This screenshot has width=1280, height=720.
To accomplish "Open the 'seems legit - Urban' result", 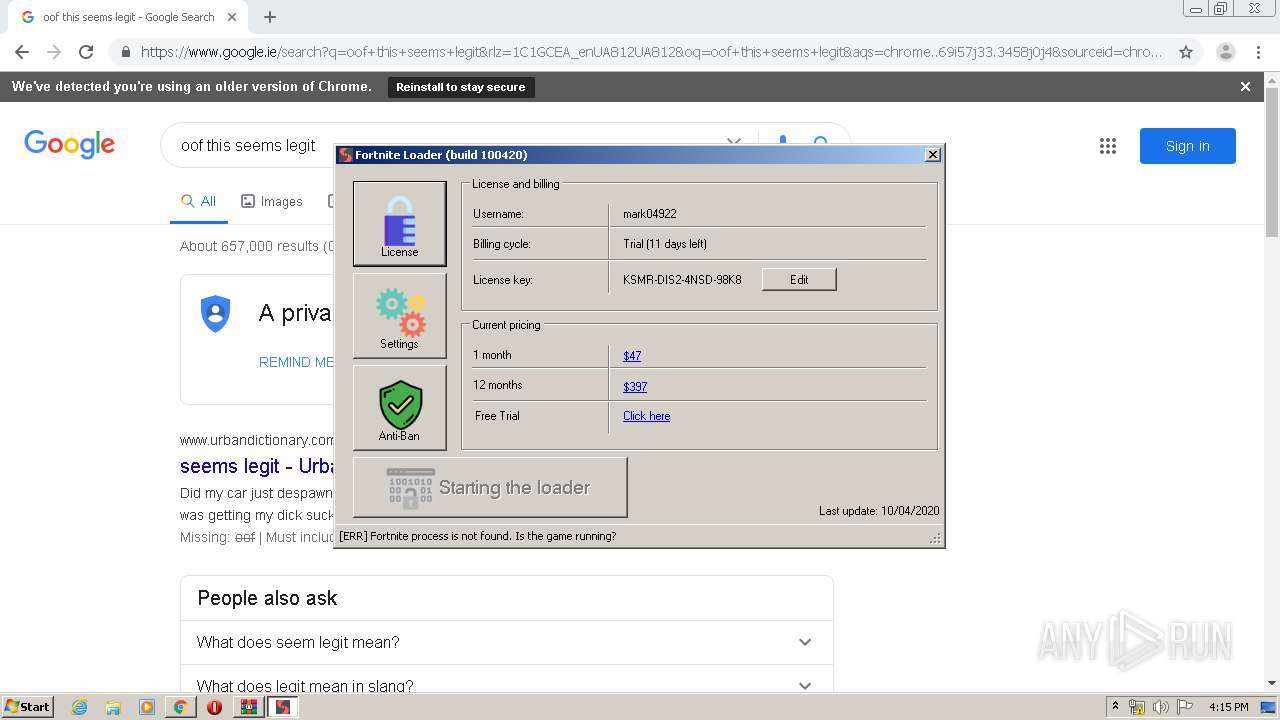I will point(257,466).
